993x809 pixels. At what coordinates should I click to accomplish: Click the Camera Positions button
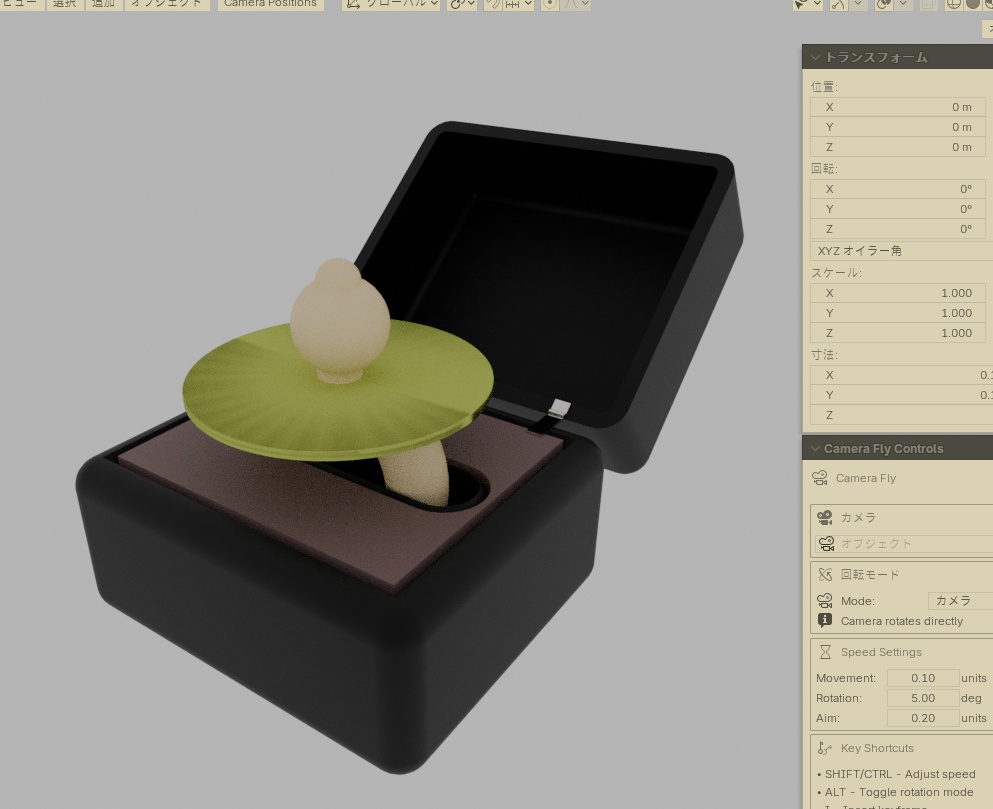pyautogui.click(x=269, y=4)
